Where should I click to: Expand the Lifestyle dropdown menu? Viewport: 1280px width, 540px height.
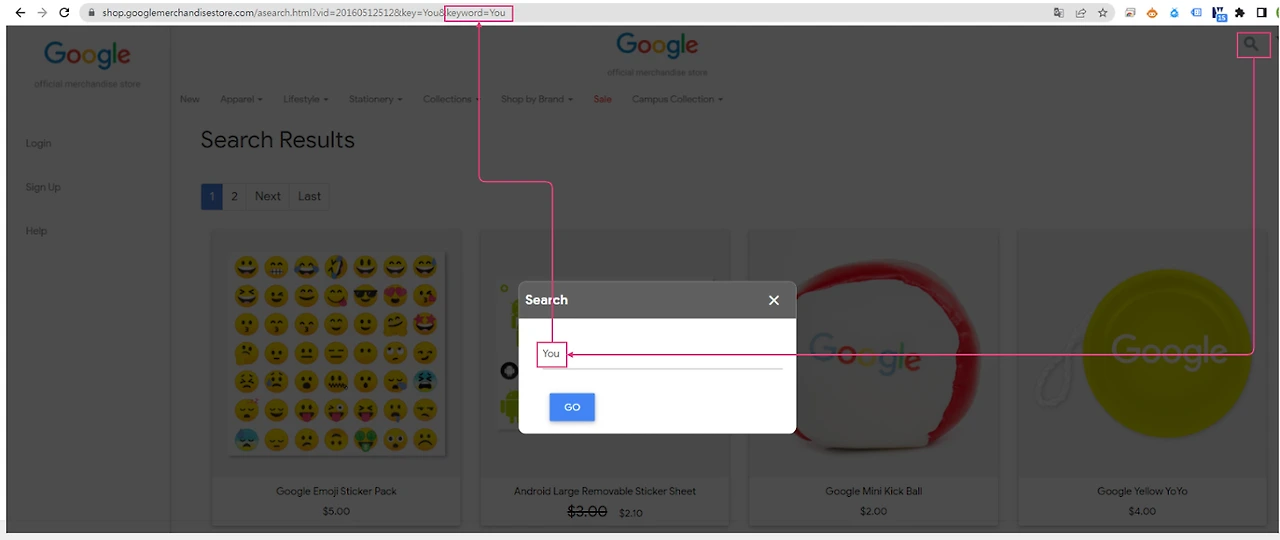[305, 99]
